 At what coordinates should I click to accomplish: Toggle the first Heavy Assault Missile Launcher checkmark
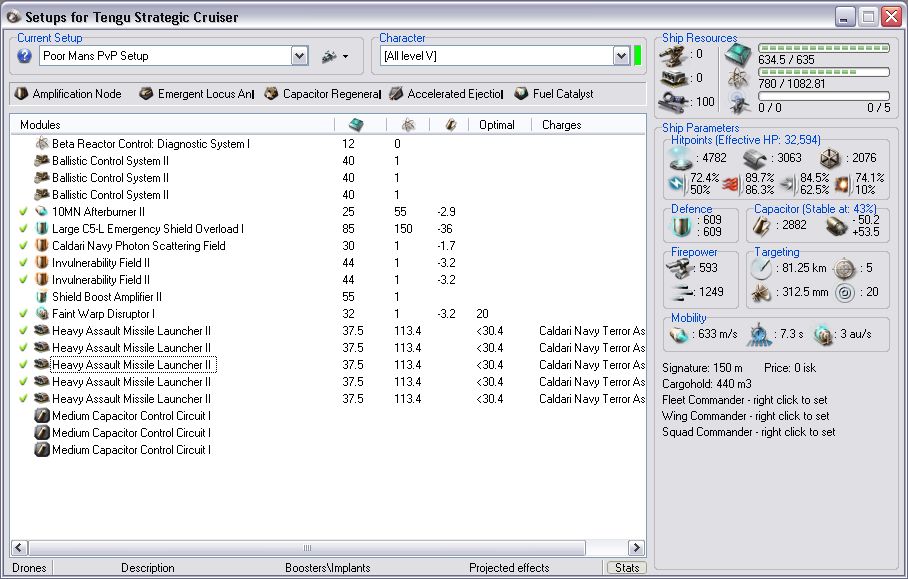(x=23, y=331)
